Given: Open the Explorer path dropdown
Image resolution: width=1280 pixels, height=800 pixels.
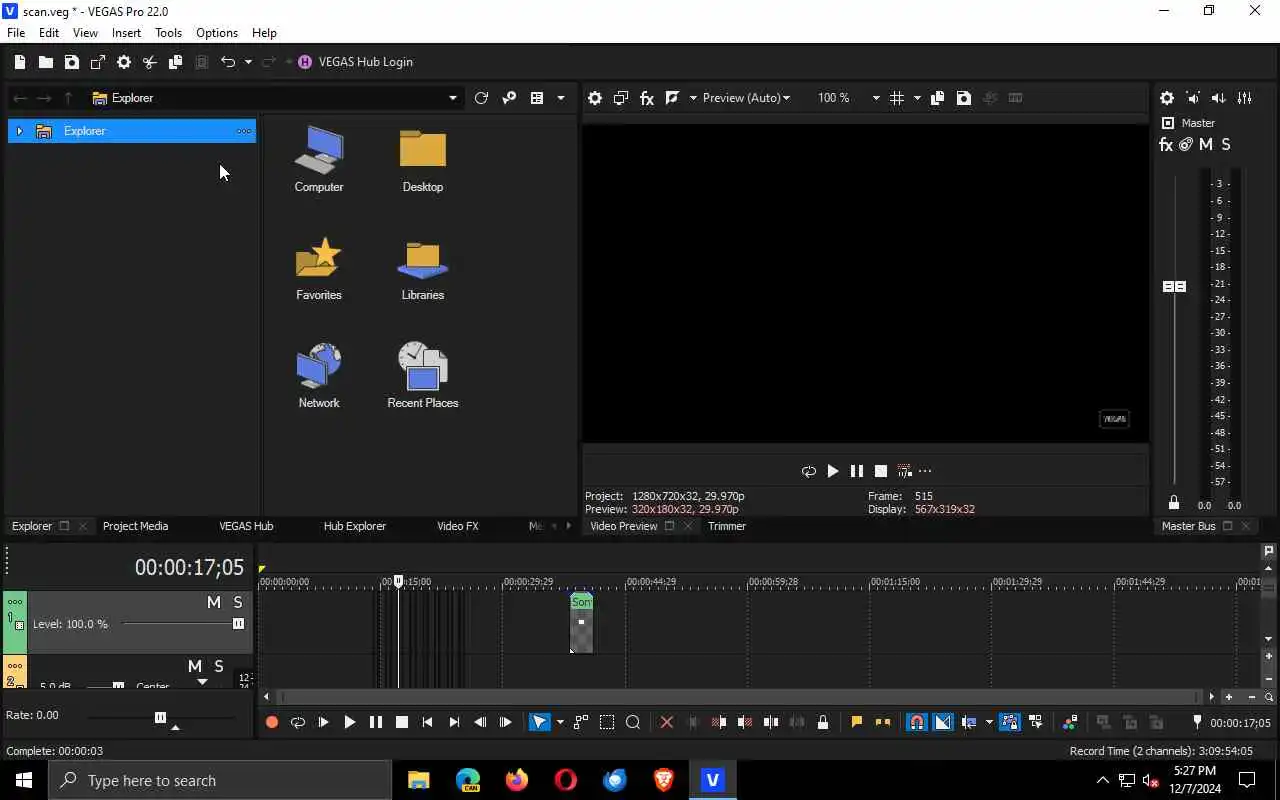Looking at the screenshot, I should coord(452,98).
